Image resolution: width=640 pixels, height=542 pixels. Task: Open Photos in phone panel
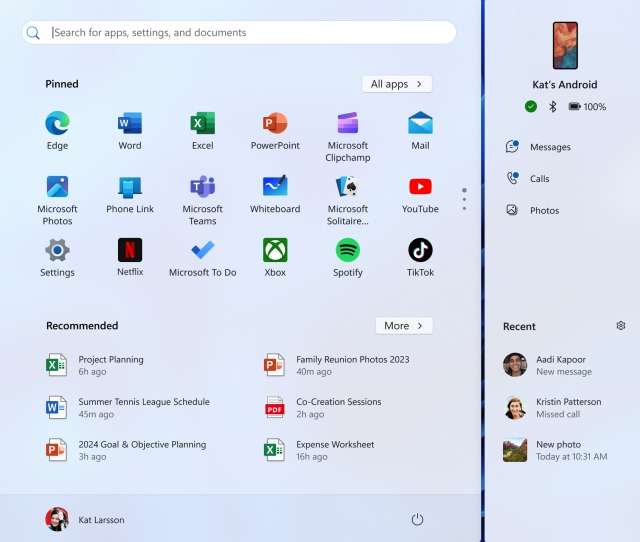tap(533, 210)
